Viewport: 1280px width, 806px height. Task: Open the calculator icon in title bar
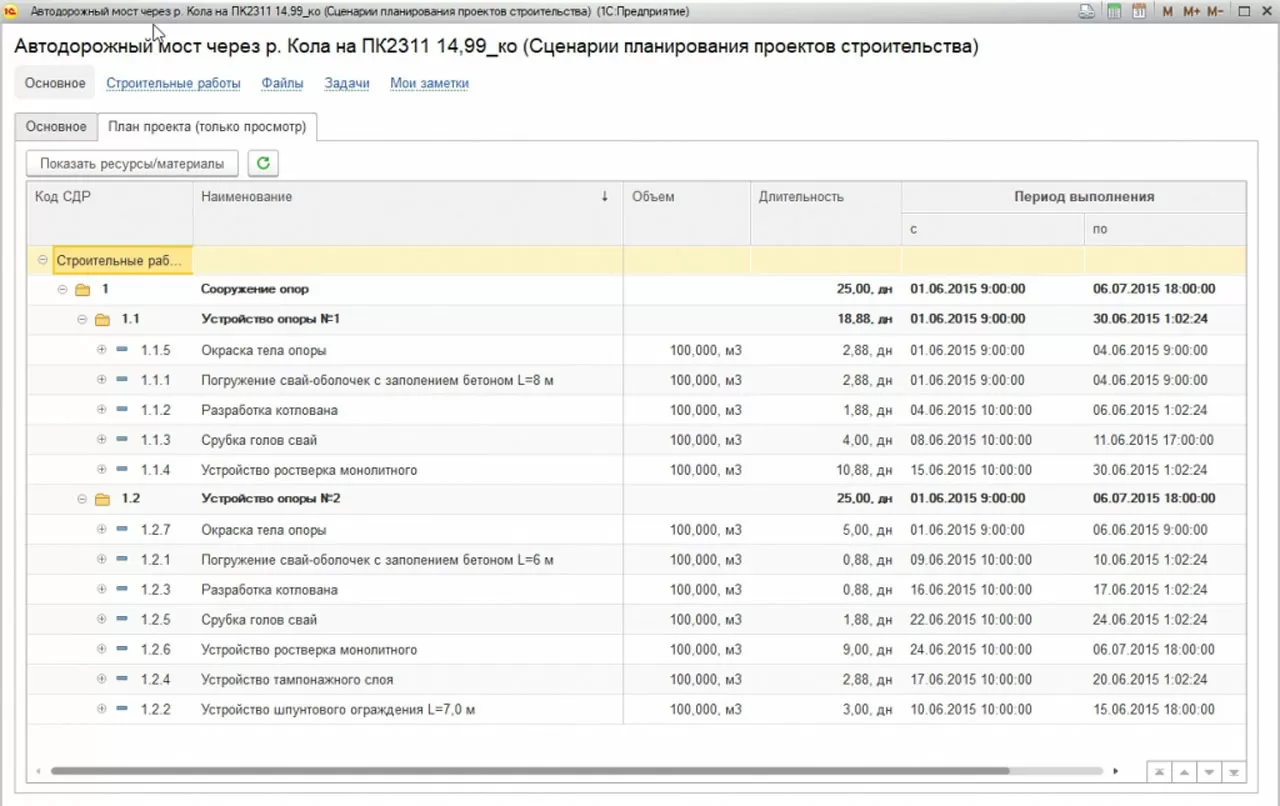click(1113, 12)
